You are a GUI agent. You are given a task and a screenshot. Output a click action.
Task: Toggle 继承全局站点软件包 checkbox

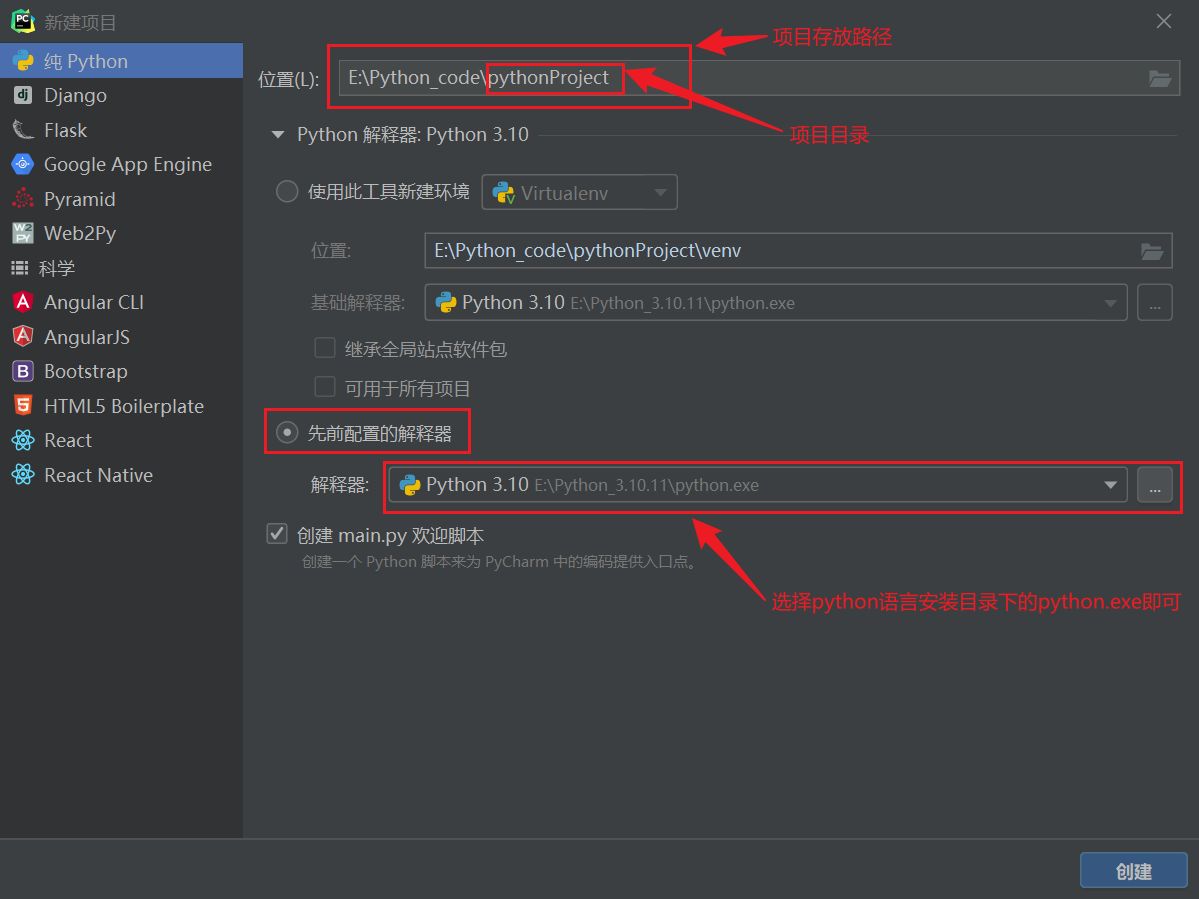click(x=325, y=349)
